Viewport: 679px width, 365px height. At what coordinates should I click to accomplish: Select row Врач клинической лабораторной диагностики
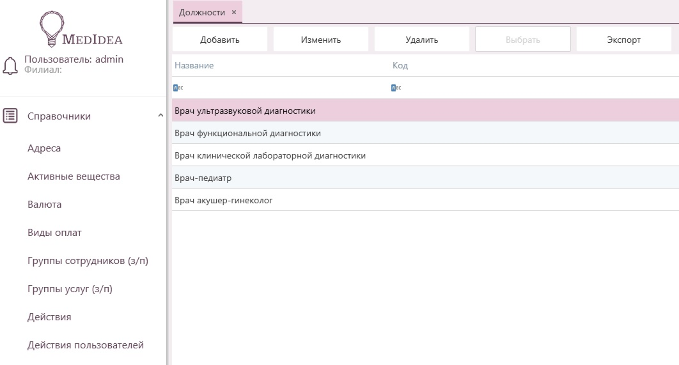425,155
